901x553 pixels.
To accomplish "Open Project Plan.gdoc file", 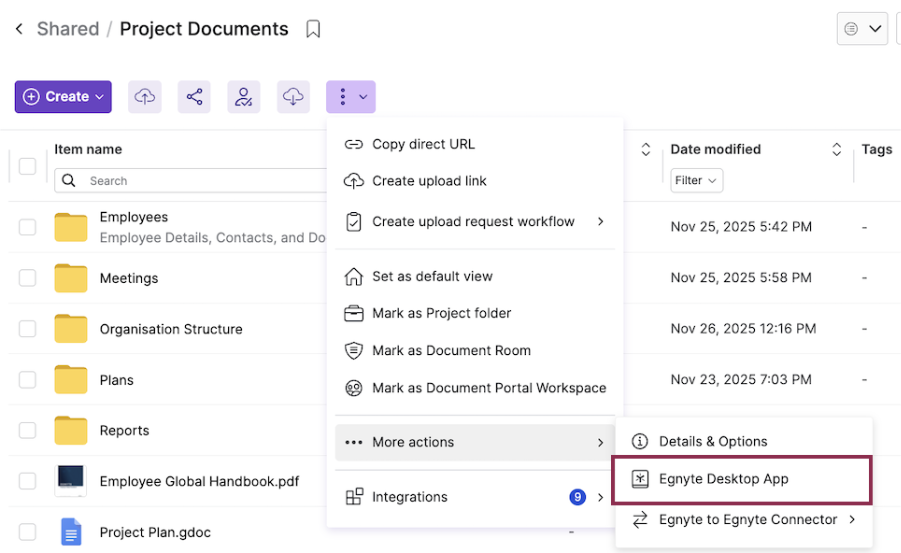I will tap(155, 532).
